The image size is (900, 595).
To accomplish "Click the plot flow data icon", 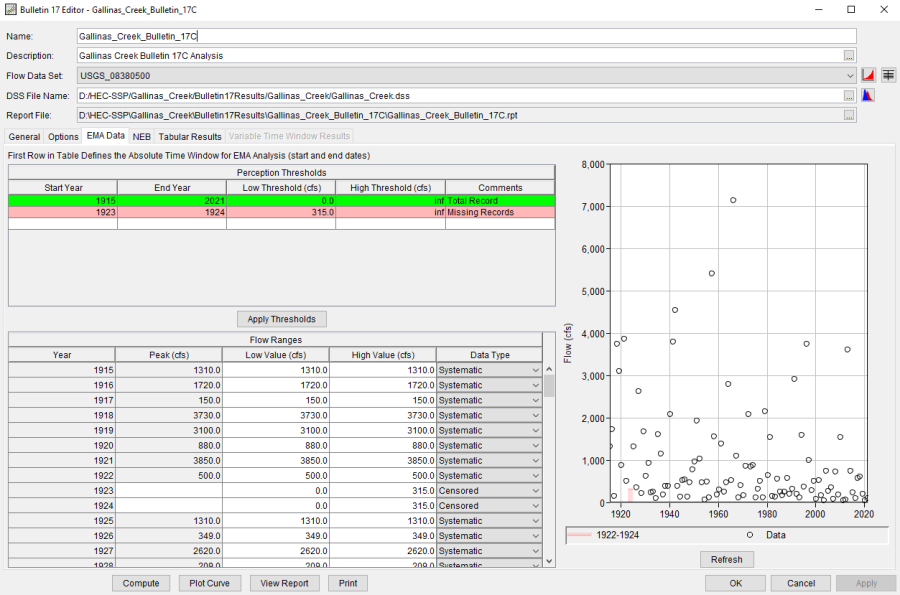I will (x=869, y=75).
